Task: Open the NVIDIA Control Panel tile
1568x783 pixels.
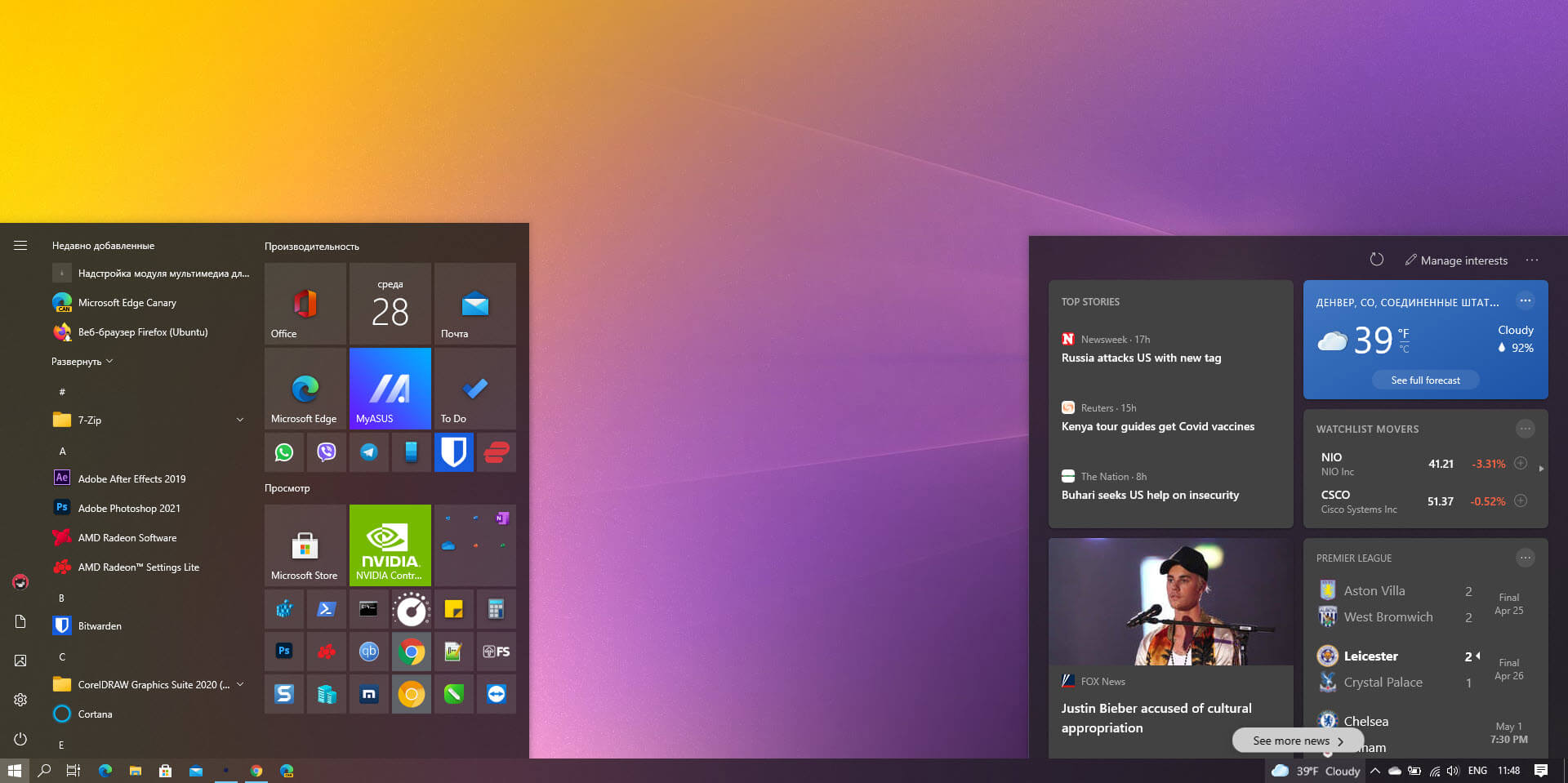Action: pyautogui.click(x=390, y=545)
